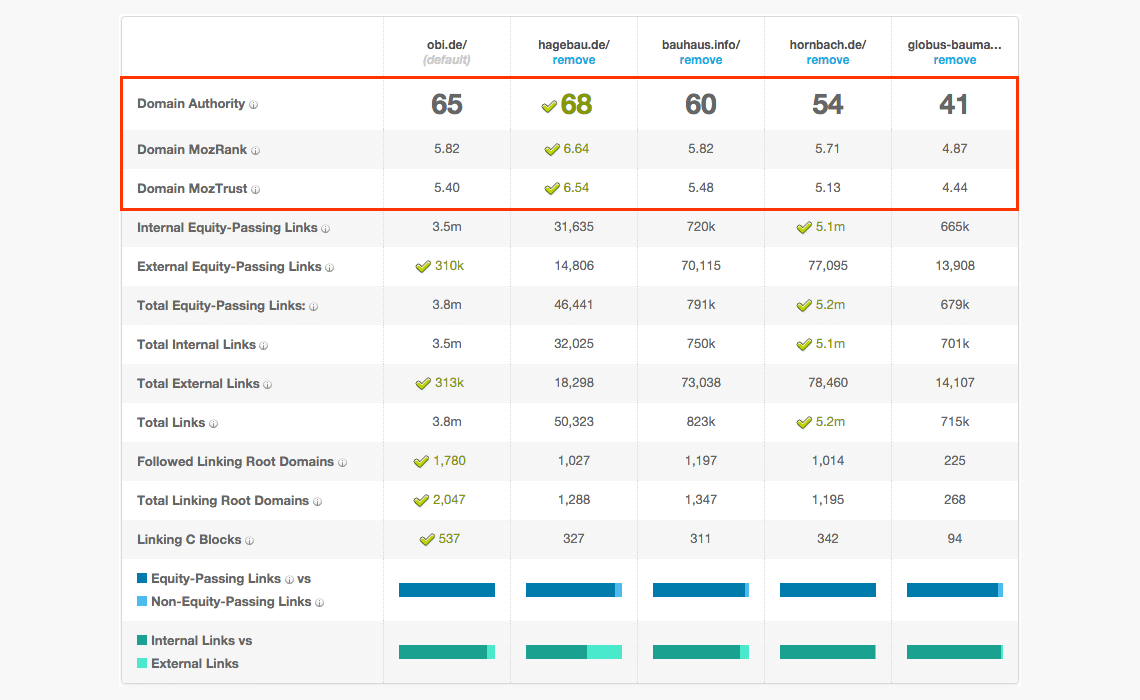This screenshot has height=700, width=1140.
Task: Remove hornbach.de from comparison
Action: point(827,60)
